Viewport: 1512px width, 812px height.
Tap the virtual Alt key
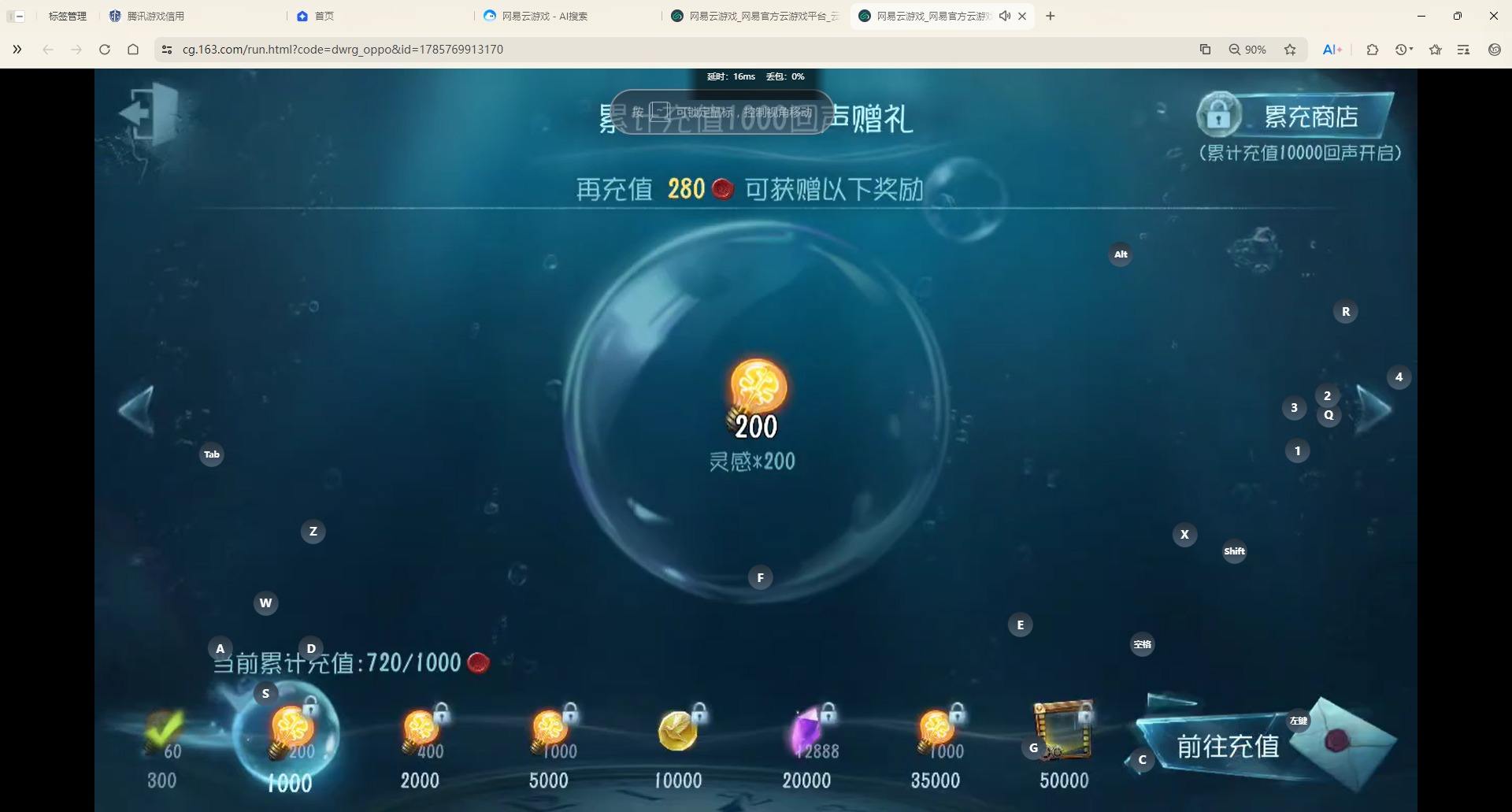tap(1121, 254)
